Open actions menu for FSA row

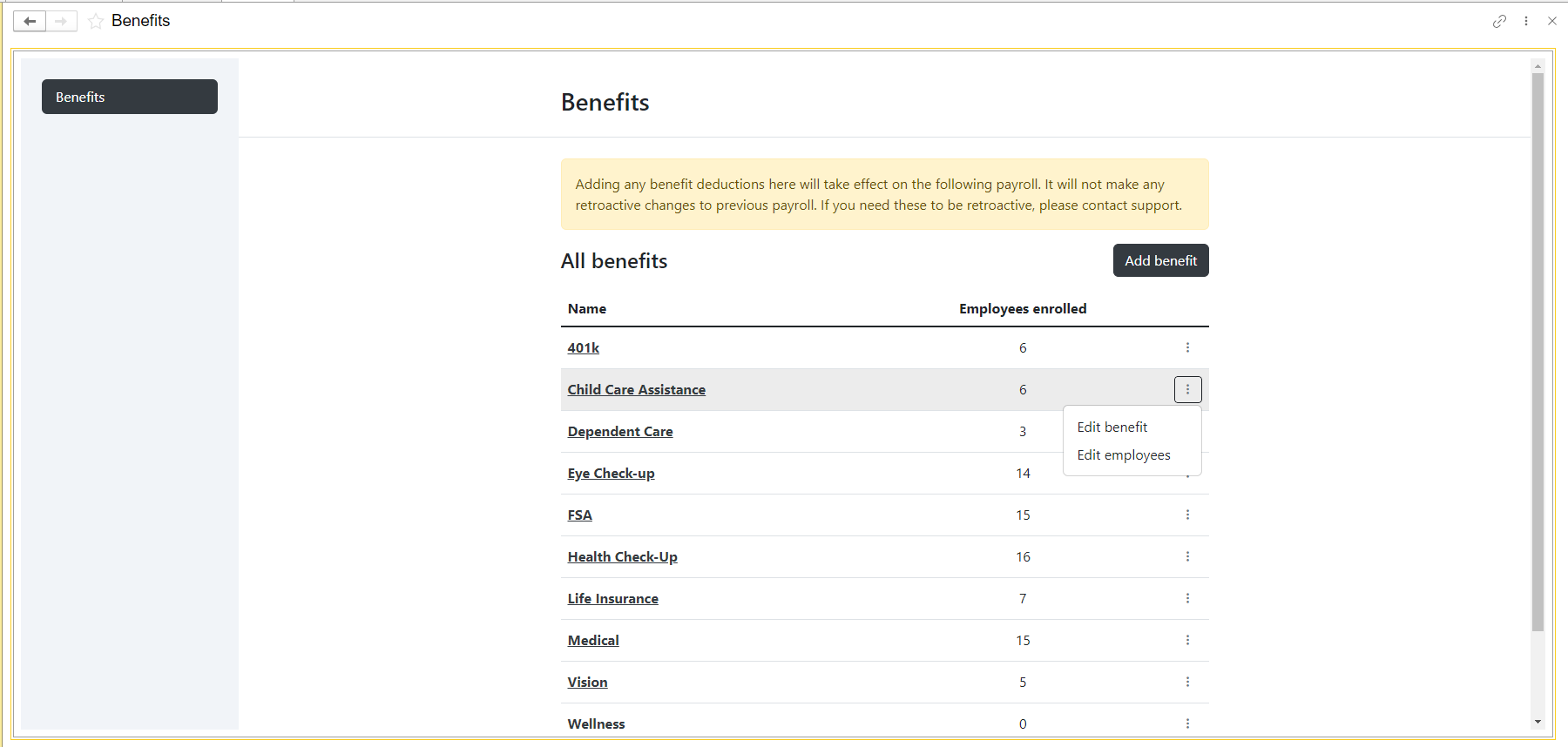[1187, 515]
